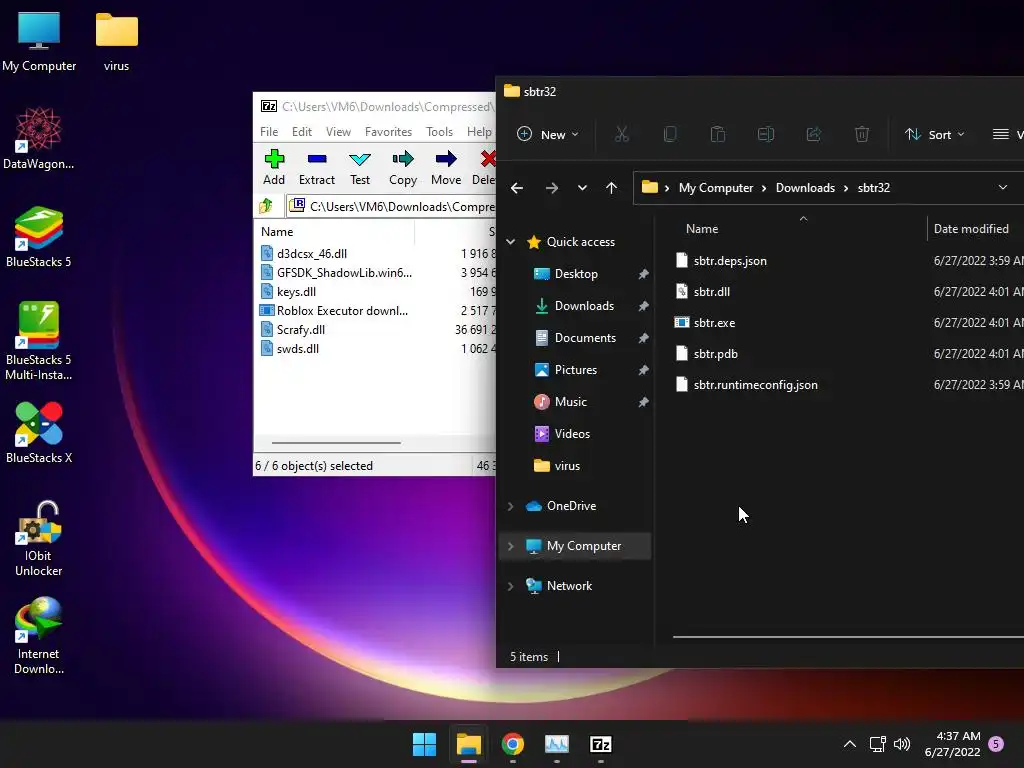Click the Copy icon in Explorer toolbar
The image size is (1024, 768).
click(670, 135)
